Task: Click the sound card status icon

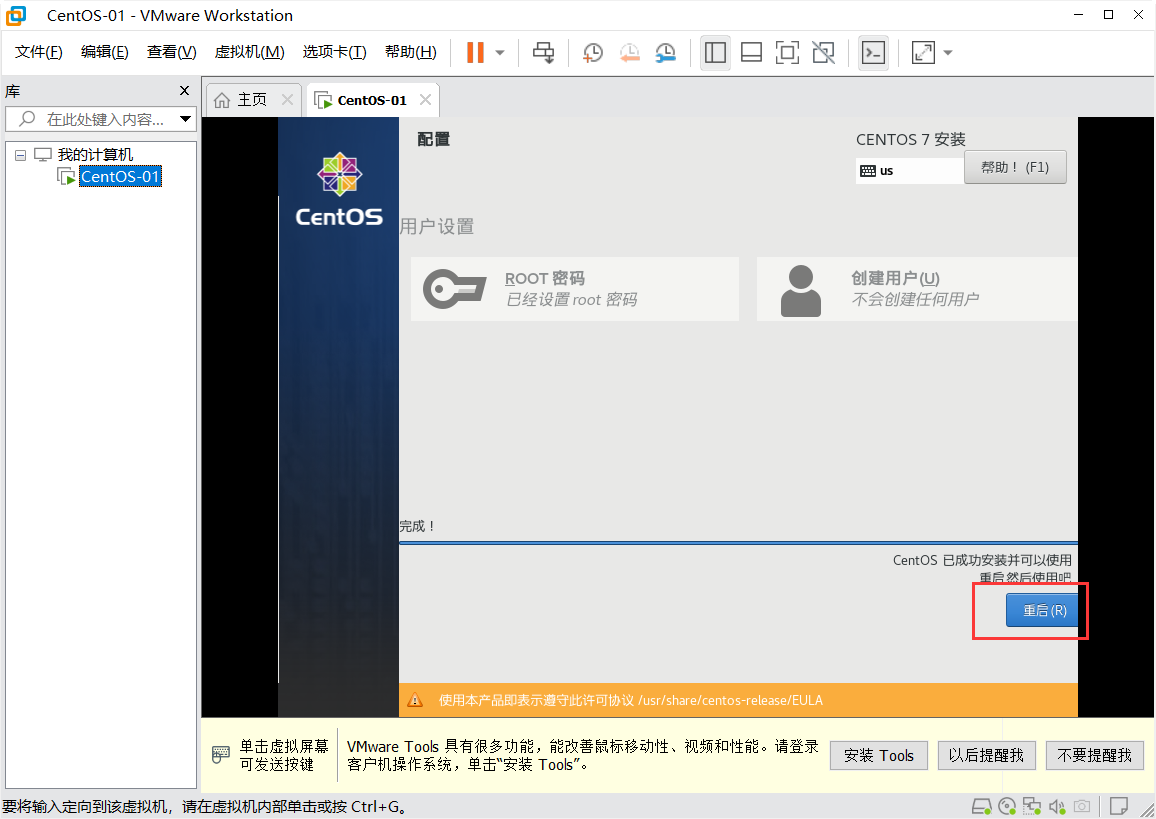Action: click(x=1057, y=806)
